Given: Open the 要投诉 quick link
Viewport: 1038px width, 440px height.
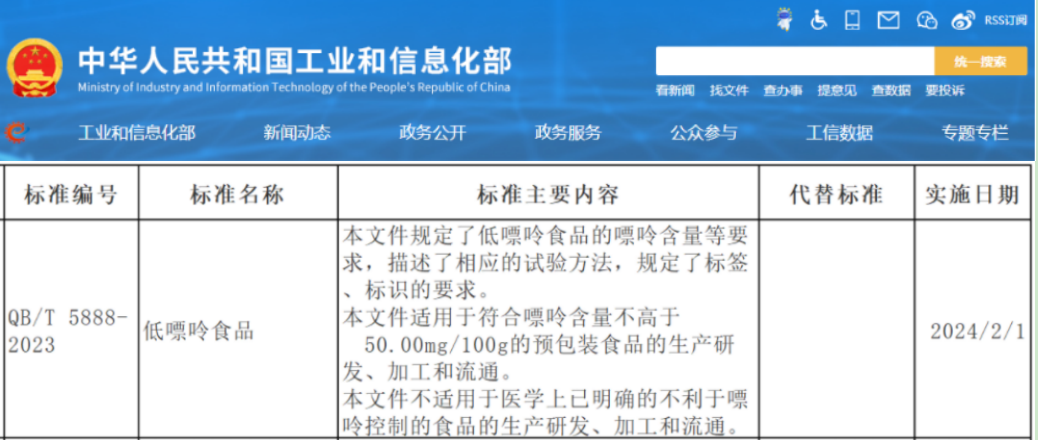Looking at the screenshot, I should [944, 90].
